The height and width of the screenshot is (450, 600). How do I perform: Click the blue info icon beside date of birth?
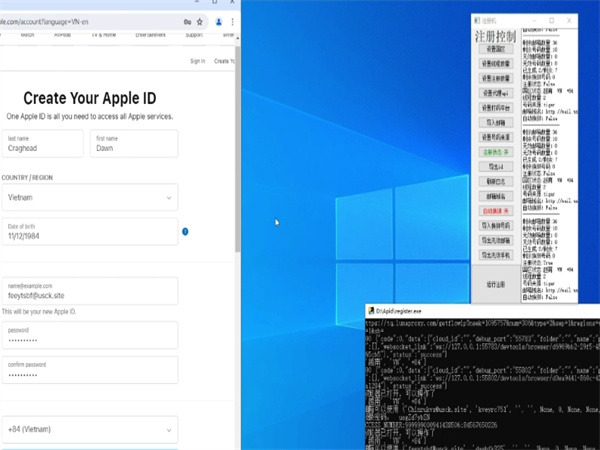(185, 232)
